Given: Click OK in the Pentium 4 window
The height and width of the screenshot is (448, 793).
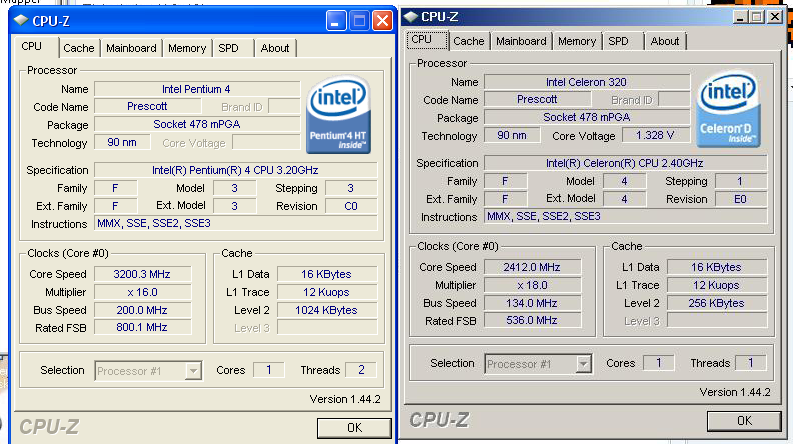Looking at the screenshot, I should tap(354, 428).
